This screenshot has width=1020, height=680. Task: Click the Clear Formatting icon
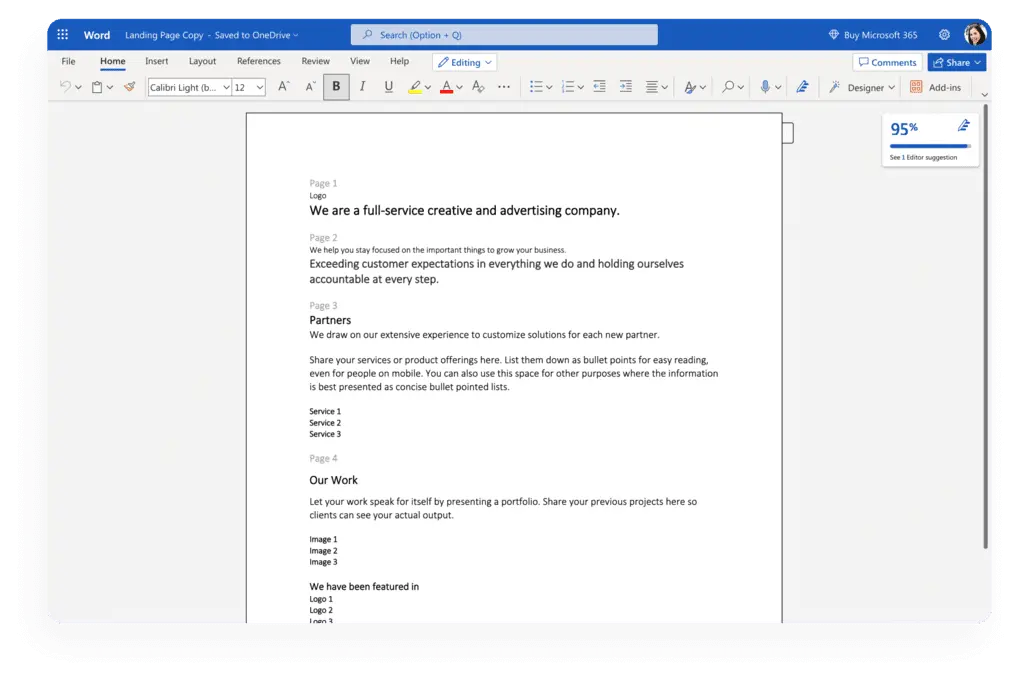[477, 87]
